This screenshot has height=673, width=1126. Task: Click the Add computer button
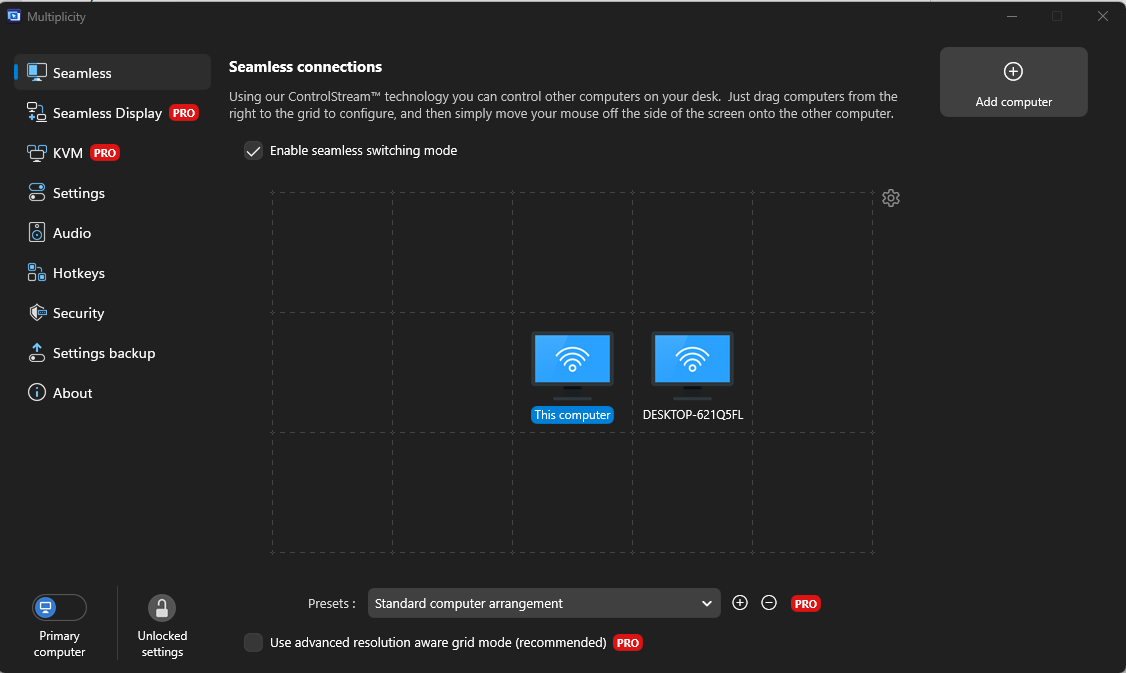point(1013,82)
